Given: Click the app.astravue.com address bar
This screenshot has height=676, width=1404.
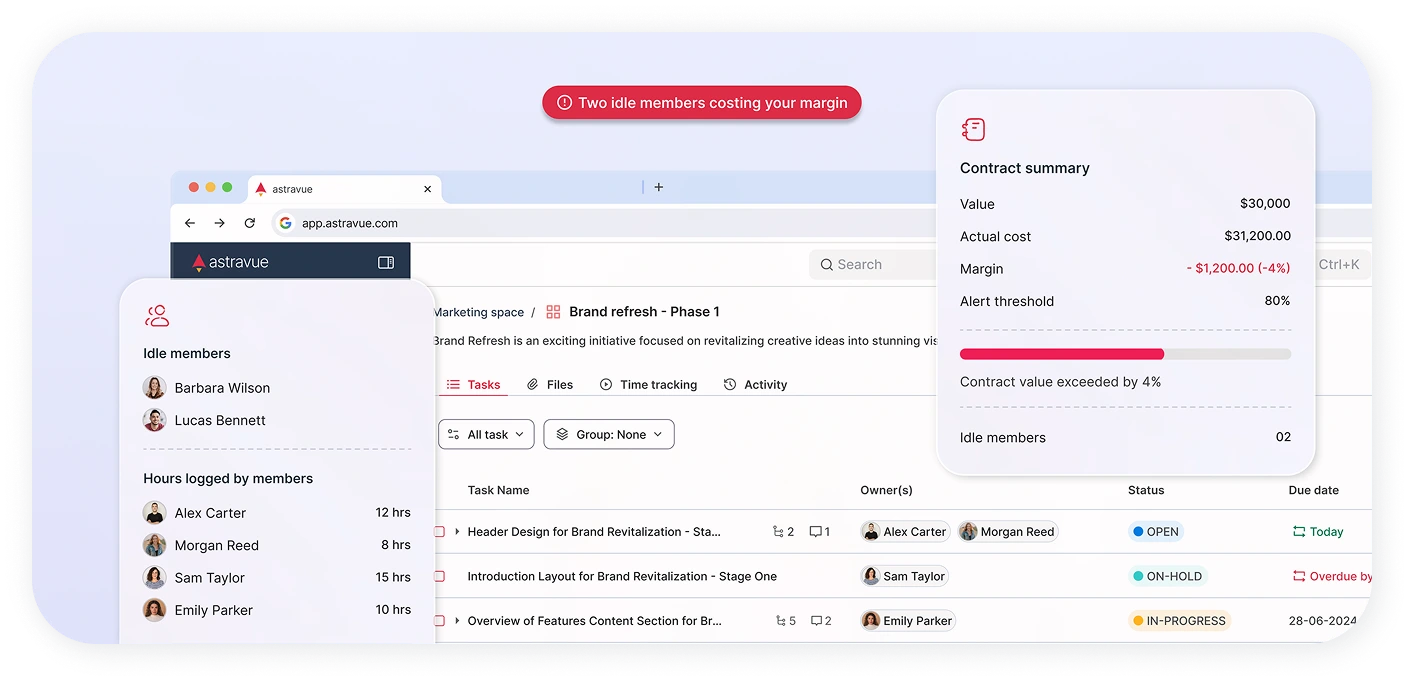Looking at the screenshot, I should pos(350,223).
